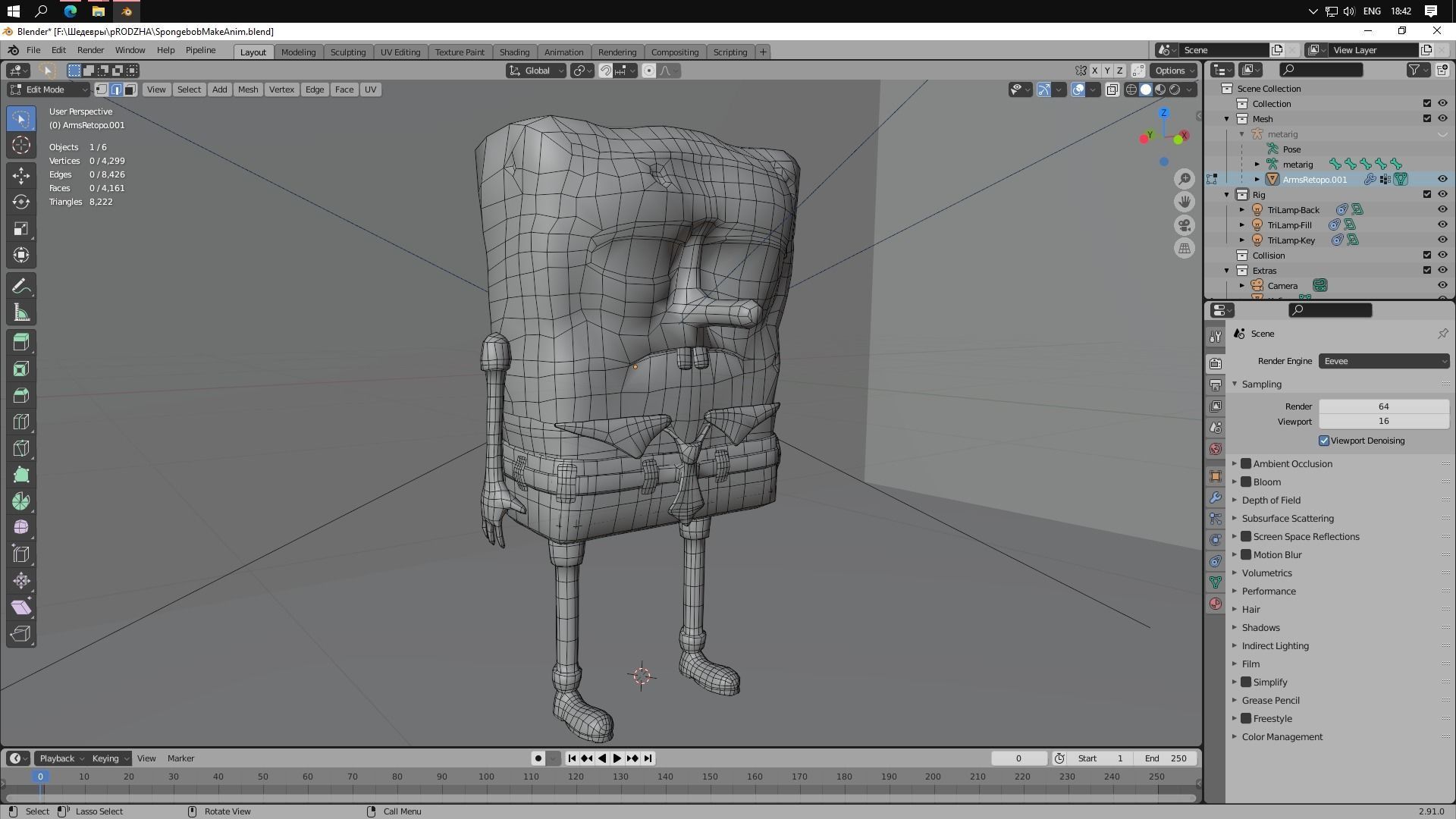Select the Shear tool

click(21, 607)
